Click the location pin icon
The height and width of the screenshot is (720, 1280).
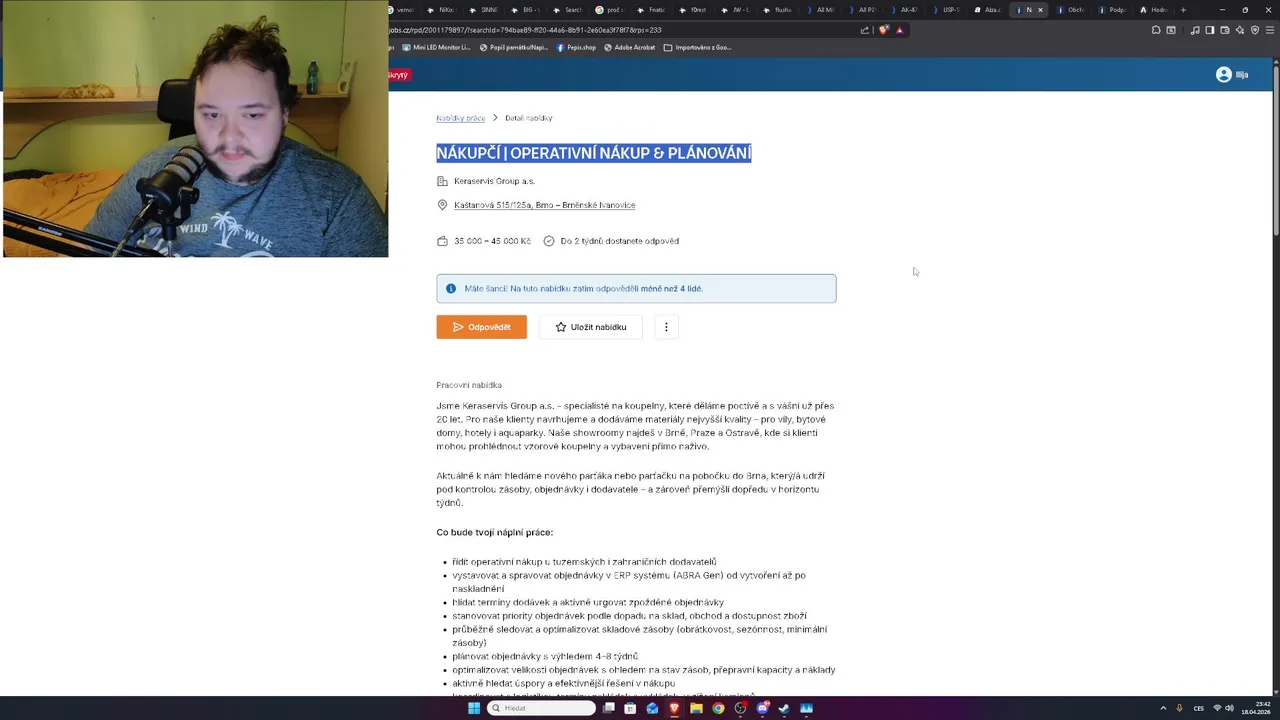442,205
